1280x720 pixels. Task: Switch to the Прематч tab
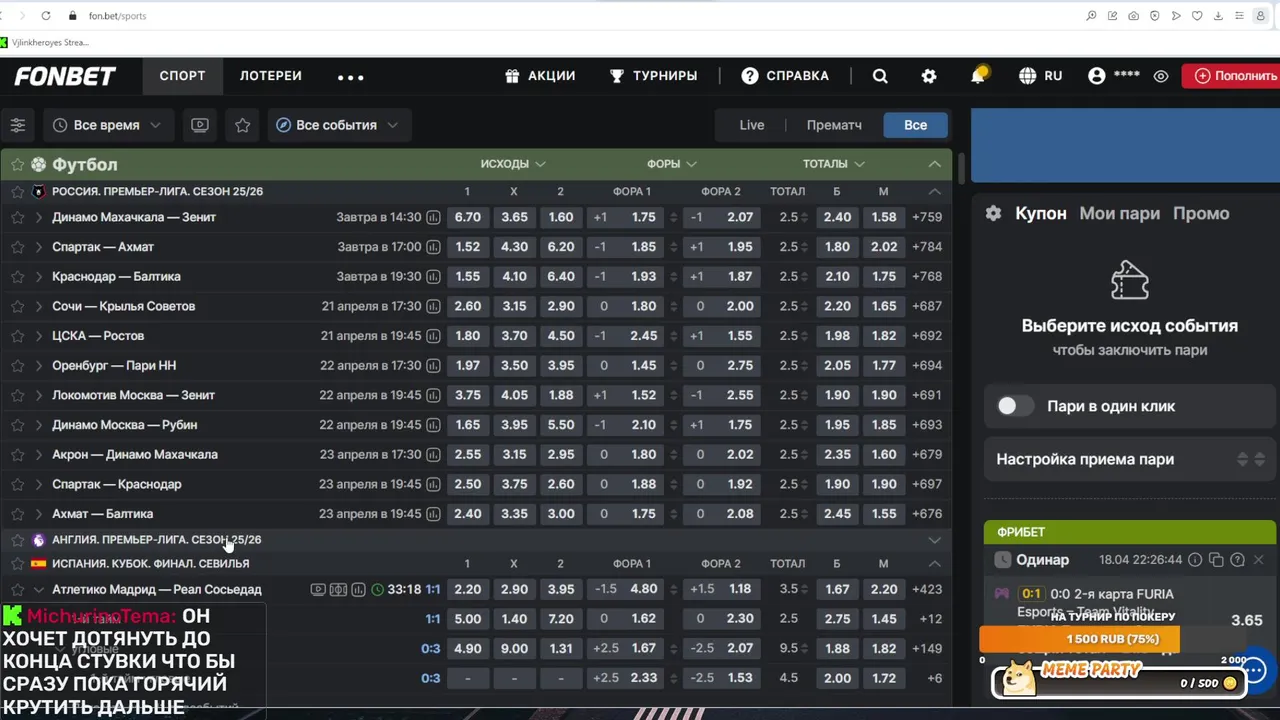(834, 125)
